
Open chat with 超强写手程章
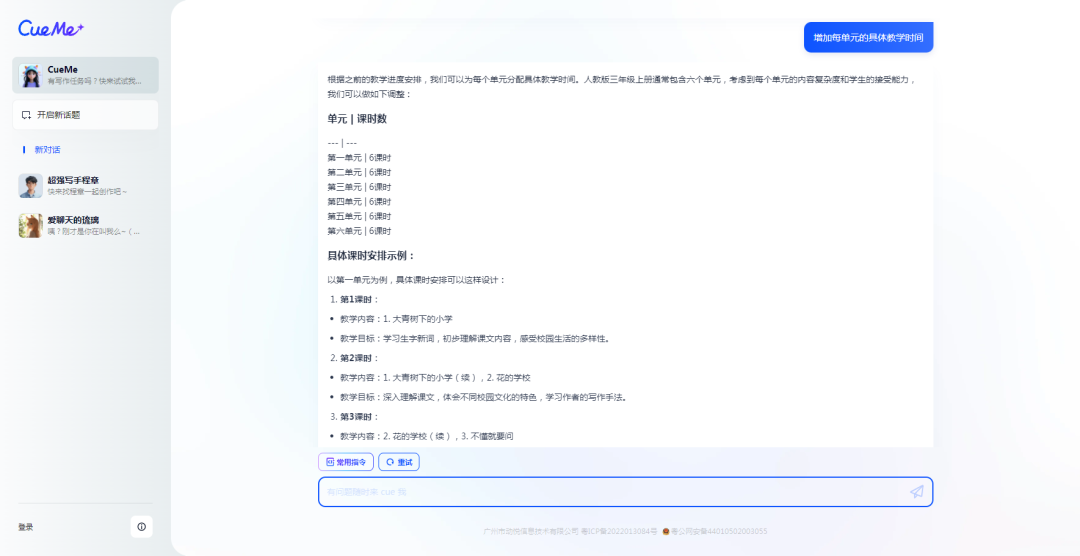pyautogui.click(x=85, y=185)
